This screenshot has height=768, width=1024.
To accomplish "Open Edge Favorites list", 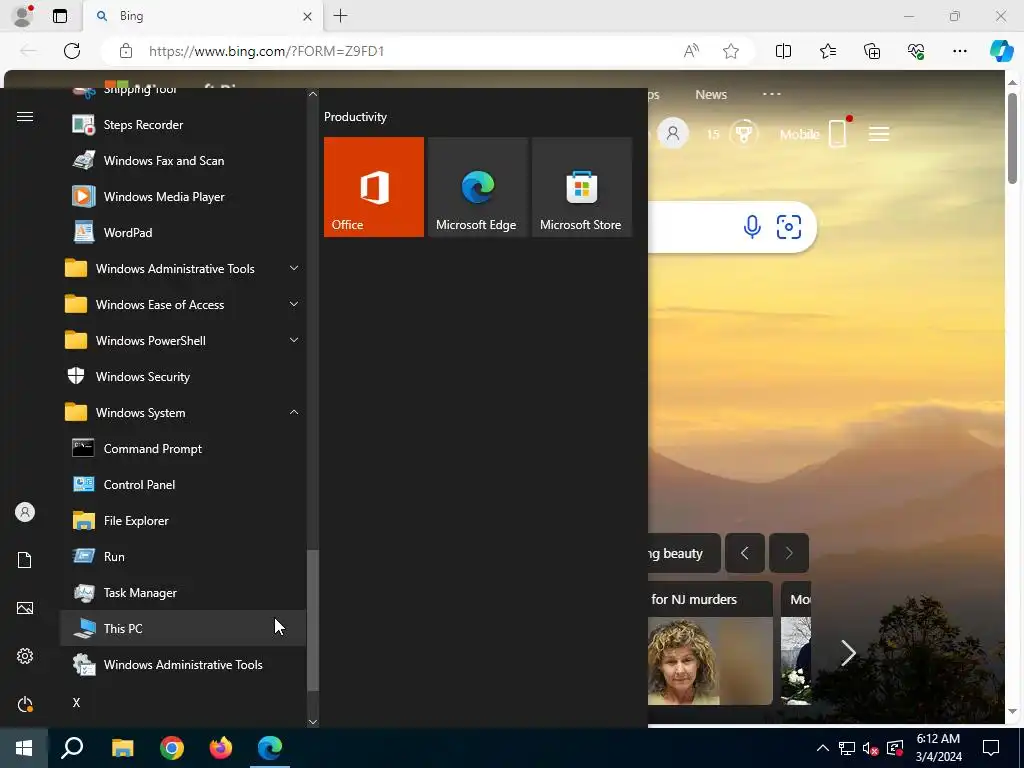I will [827, 51].
